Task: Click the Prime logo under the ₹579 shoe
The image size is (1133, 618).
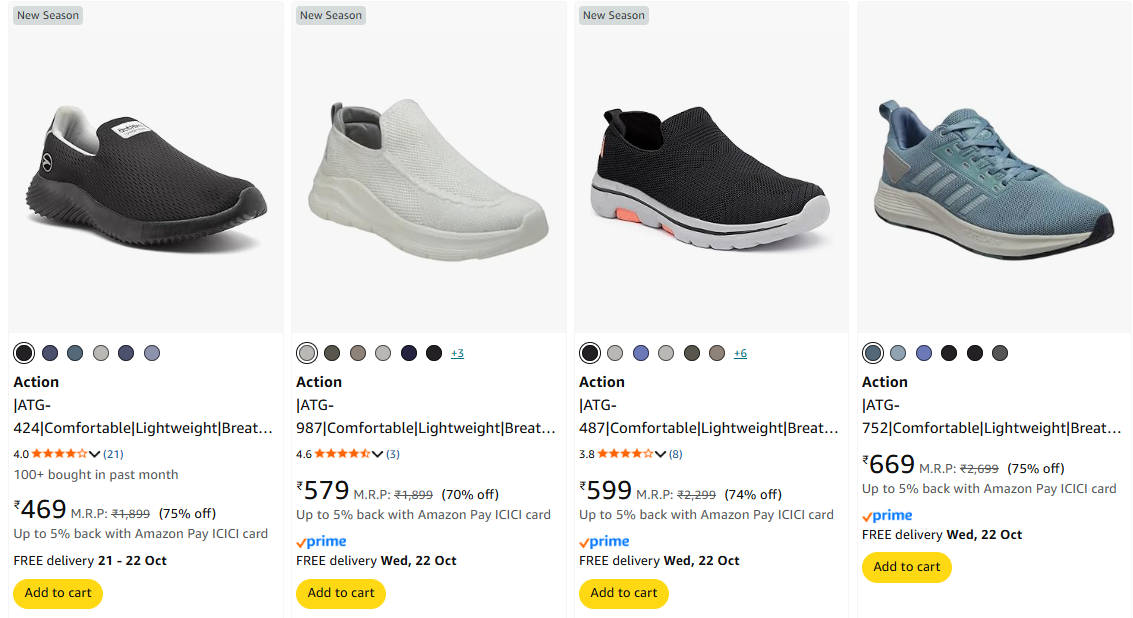Action: 322,541
